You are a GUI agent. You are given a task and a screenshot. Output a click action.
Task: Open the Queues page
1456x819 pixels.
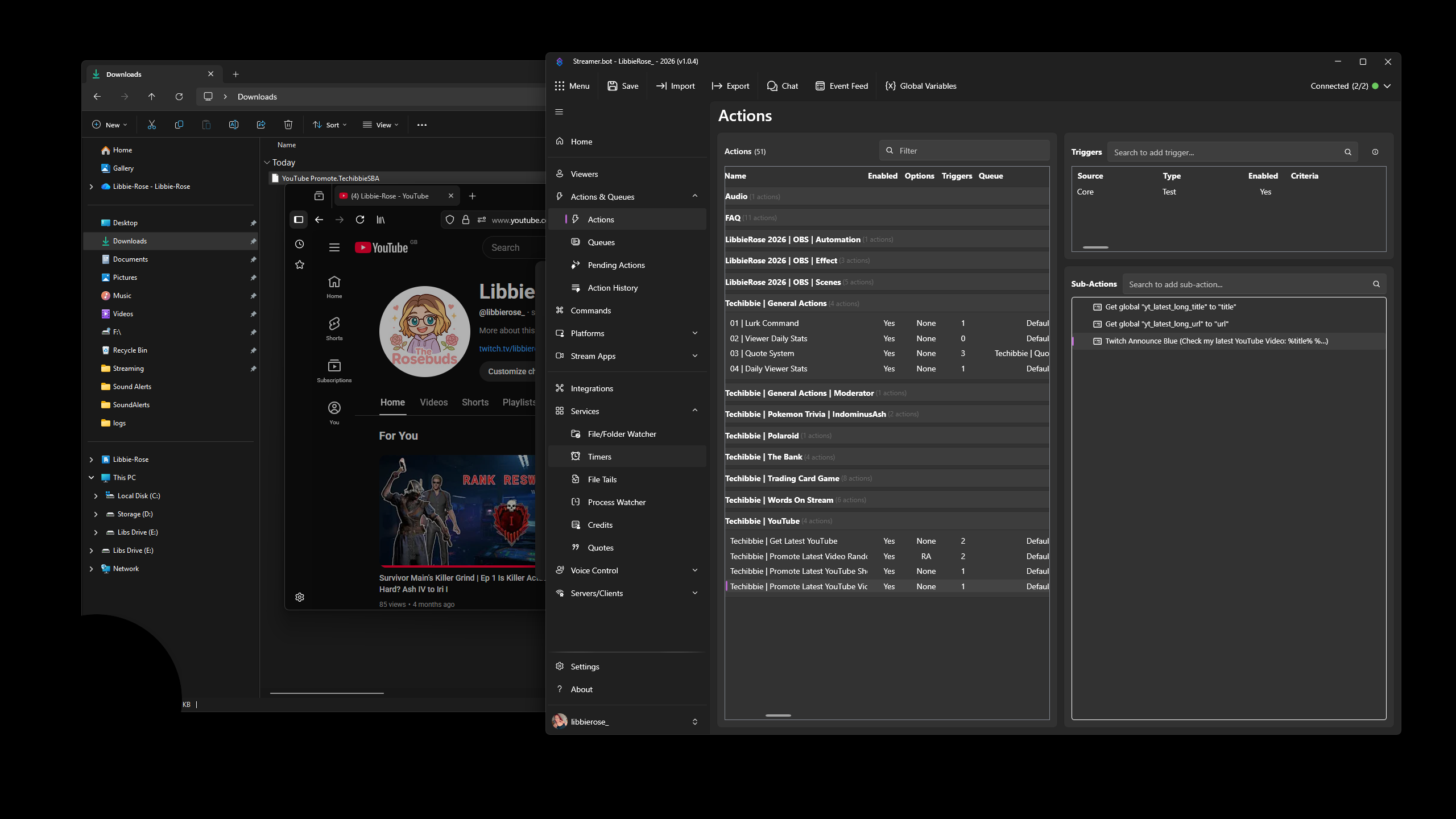(627, 242)
